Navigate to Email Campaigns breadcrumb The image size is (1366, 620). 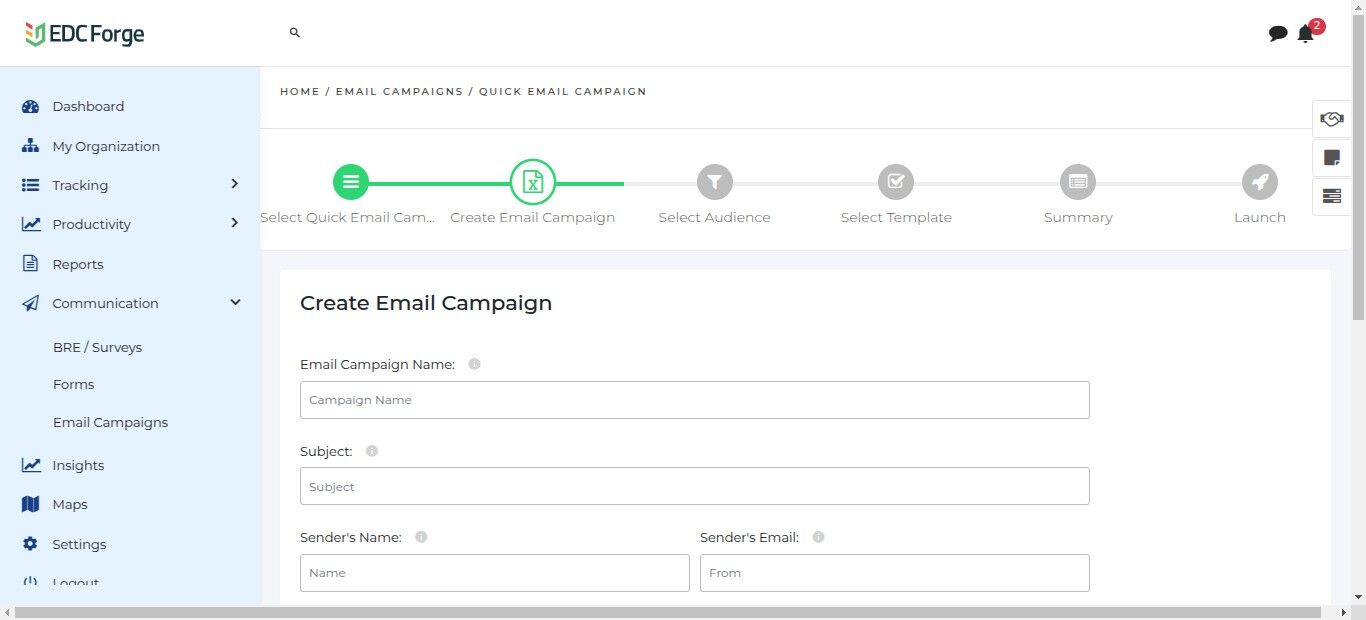(x=399, y=91)
